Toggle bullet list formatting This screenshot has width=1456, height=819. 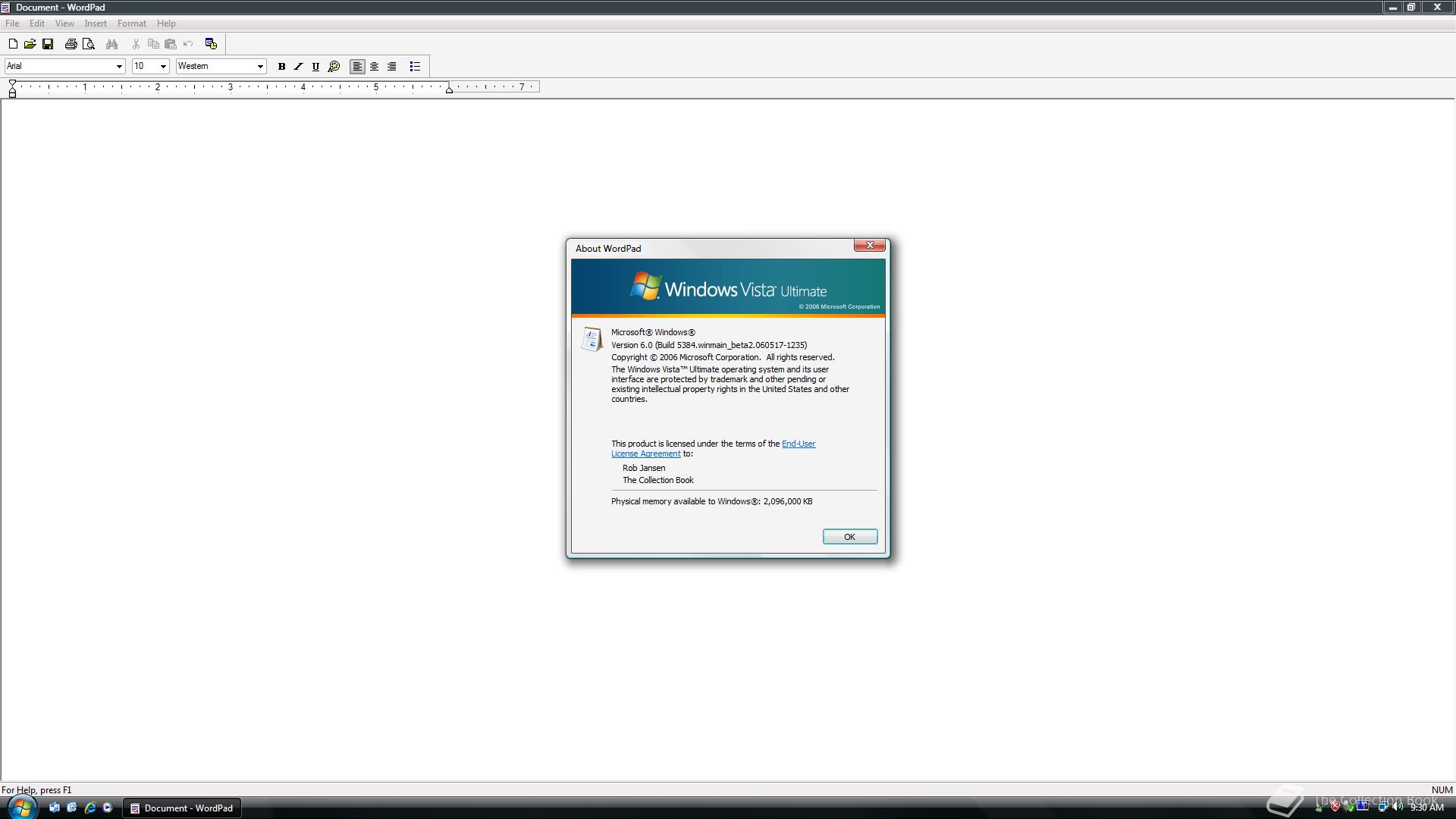point(415,67)
